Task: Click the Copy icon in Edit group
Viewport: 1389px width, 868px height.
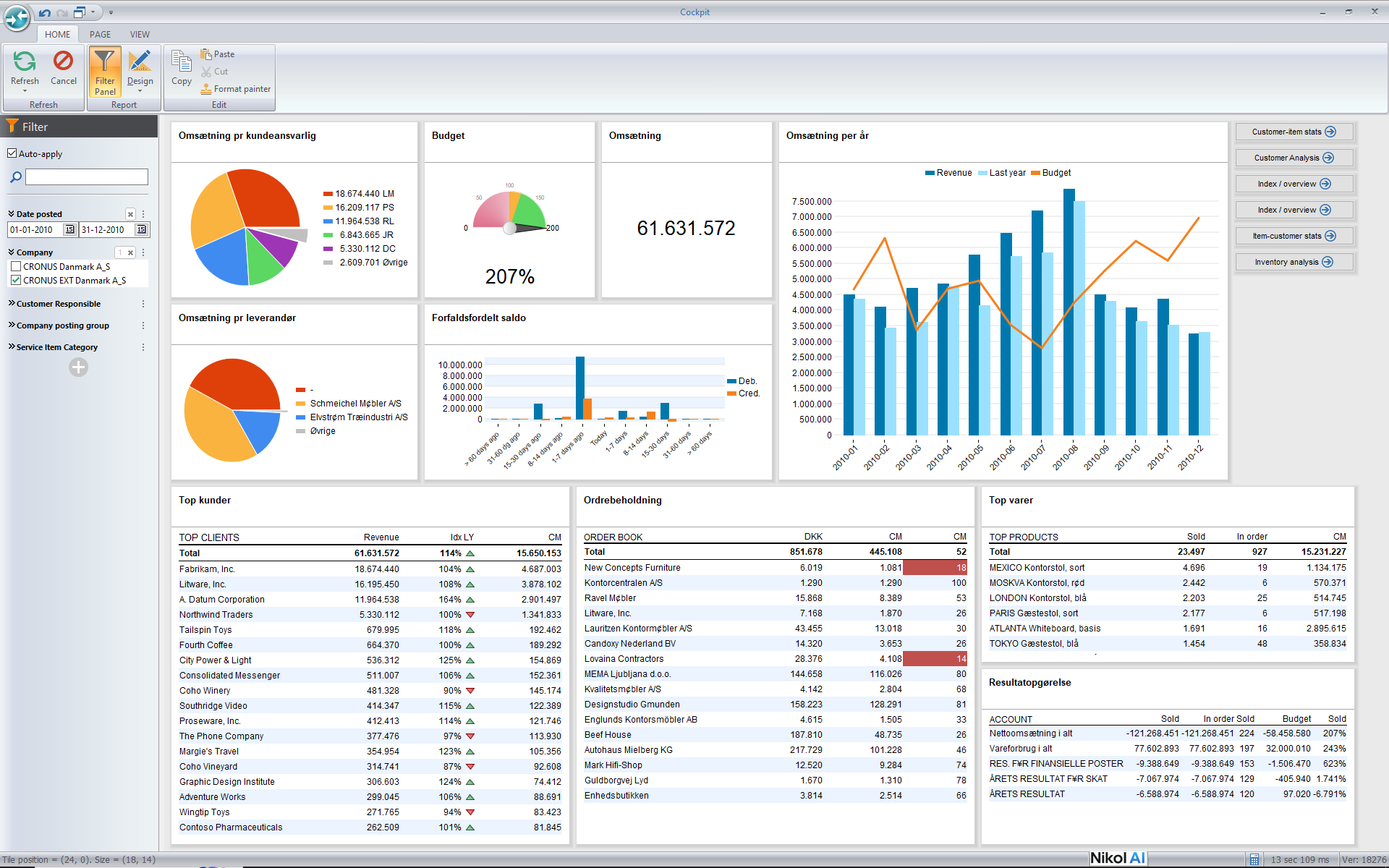Action: (x=182, y=61)
